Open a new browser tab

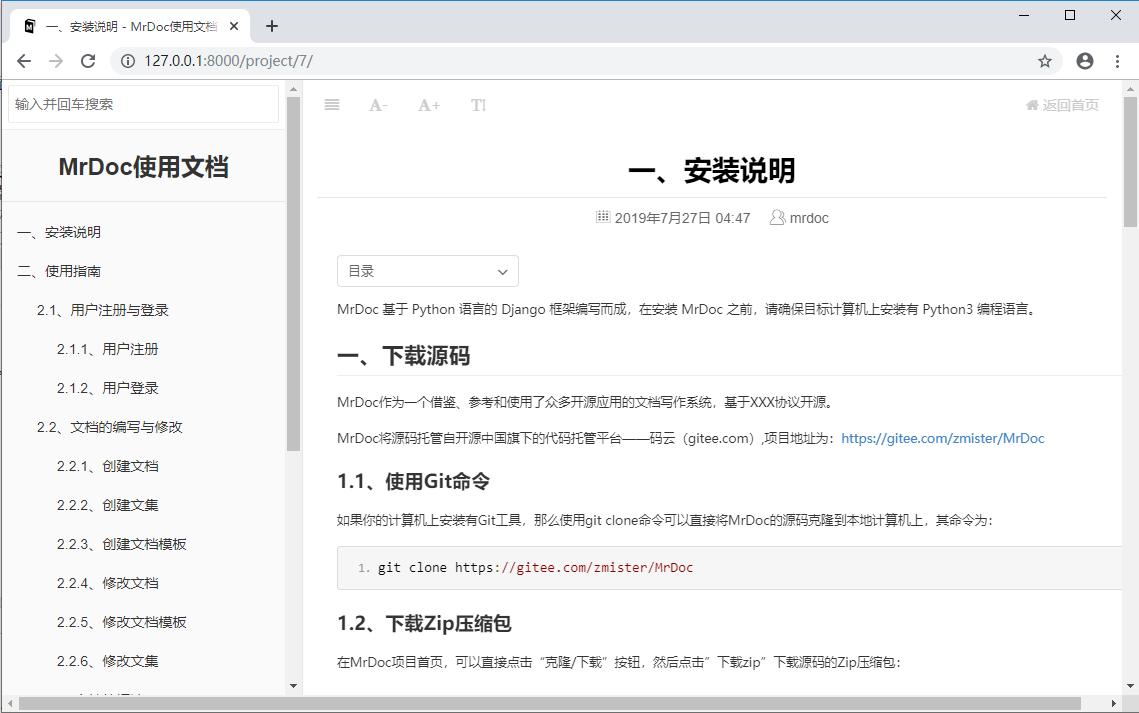click(272, 26)
